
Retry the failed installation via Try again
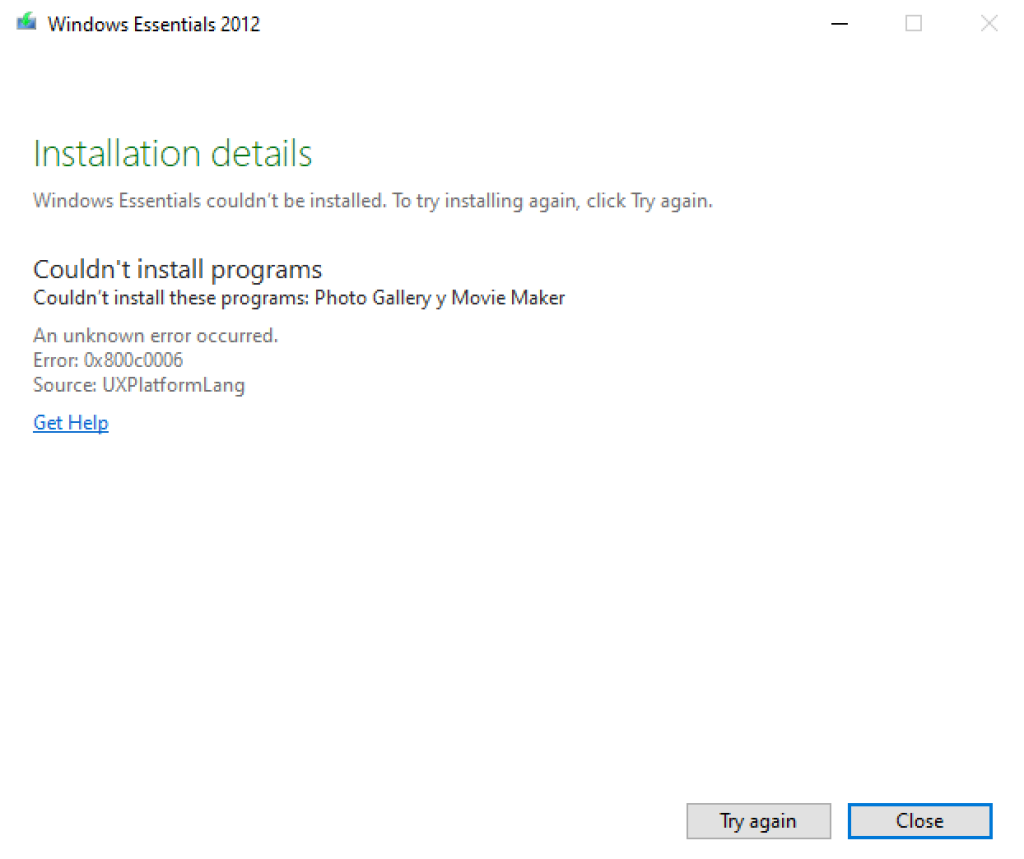tap(758, 820)
